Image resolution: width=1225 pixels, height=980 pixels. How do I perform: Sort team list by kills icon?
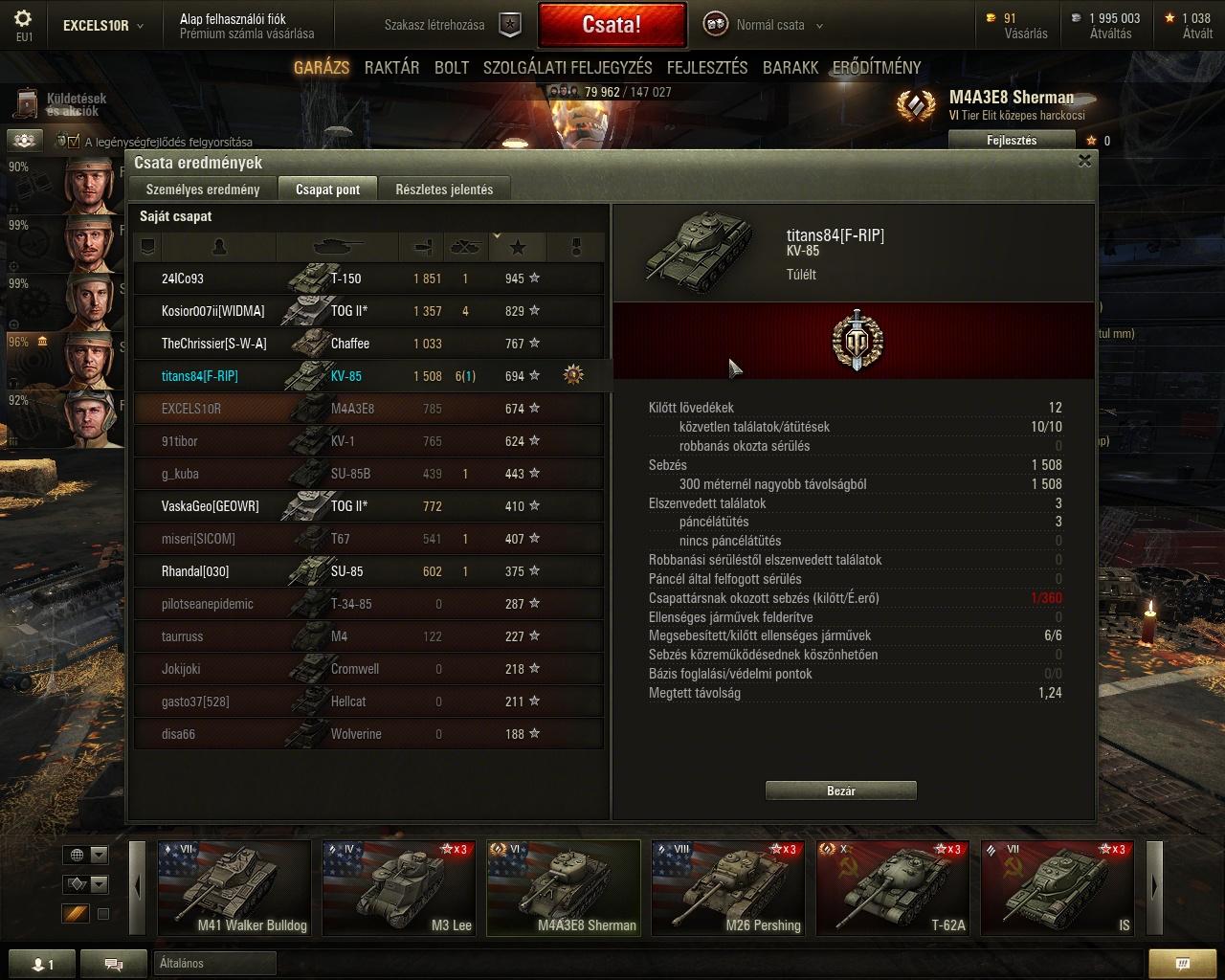[466, 248]
